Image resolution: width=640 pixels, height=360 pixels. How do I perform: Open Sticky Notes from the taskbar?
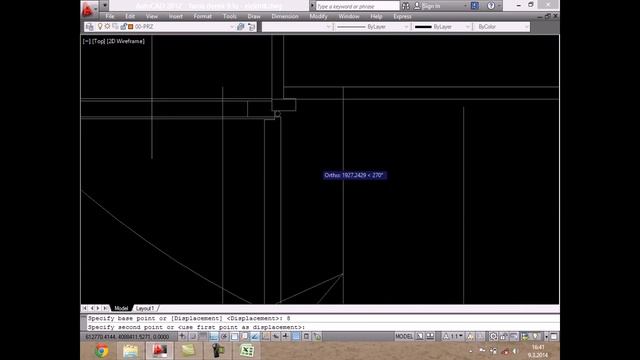[188, 351]
